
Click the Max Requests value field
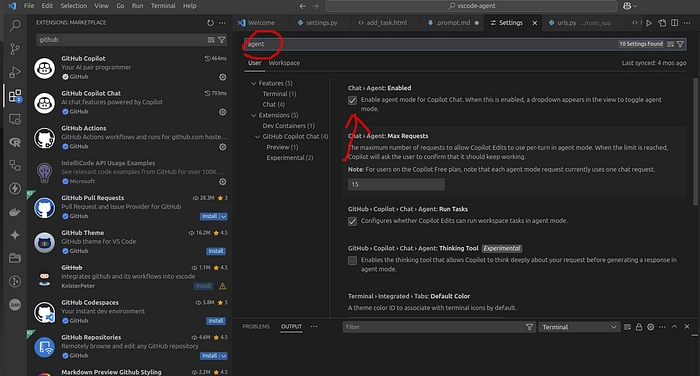tap(396, 184)
